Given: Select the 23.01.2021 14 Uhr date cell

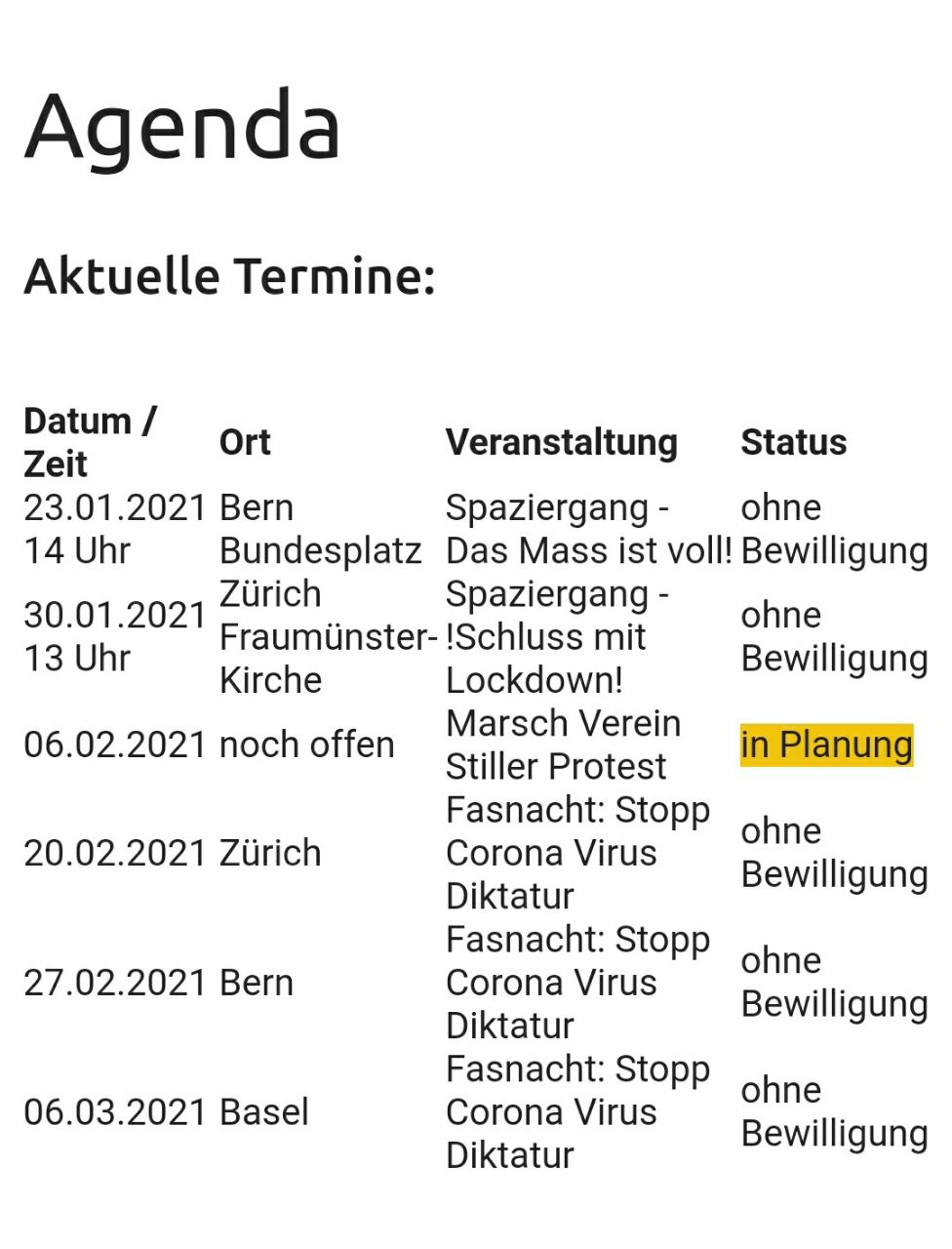Looking at the screenshot, I should [x=115, y=529].
